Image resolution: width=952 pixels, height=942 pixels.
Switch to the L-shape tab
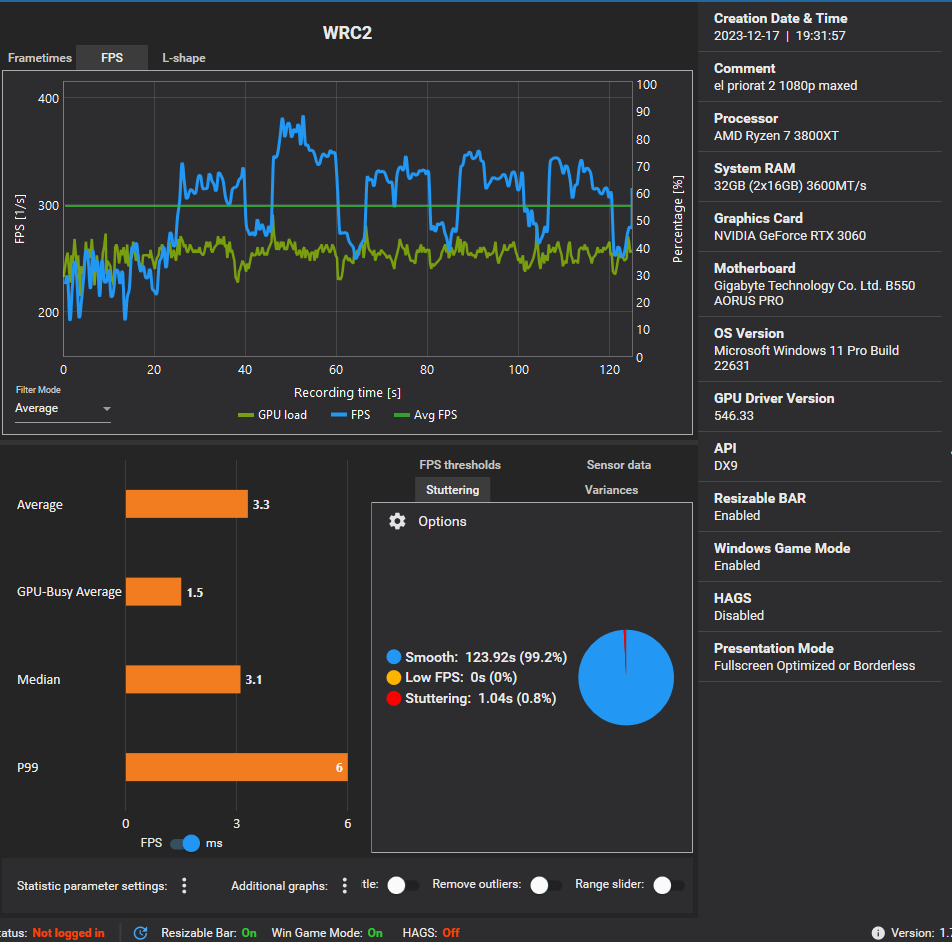(x=183, y=58)
